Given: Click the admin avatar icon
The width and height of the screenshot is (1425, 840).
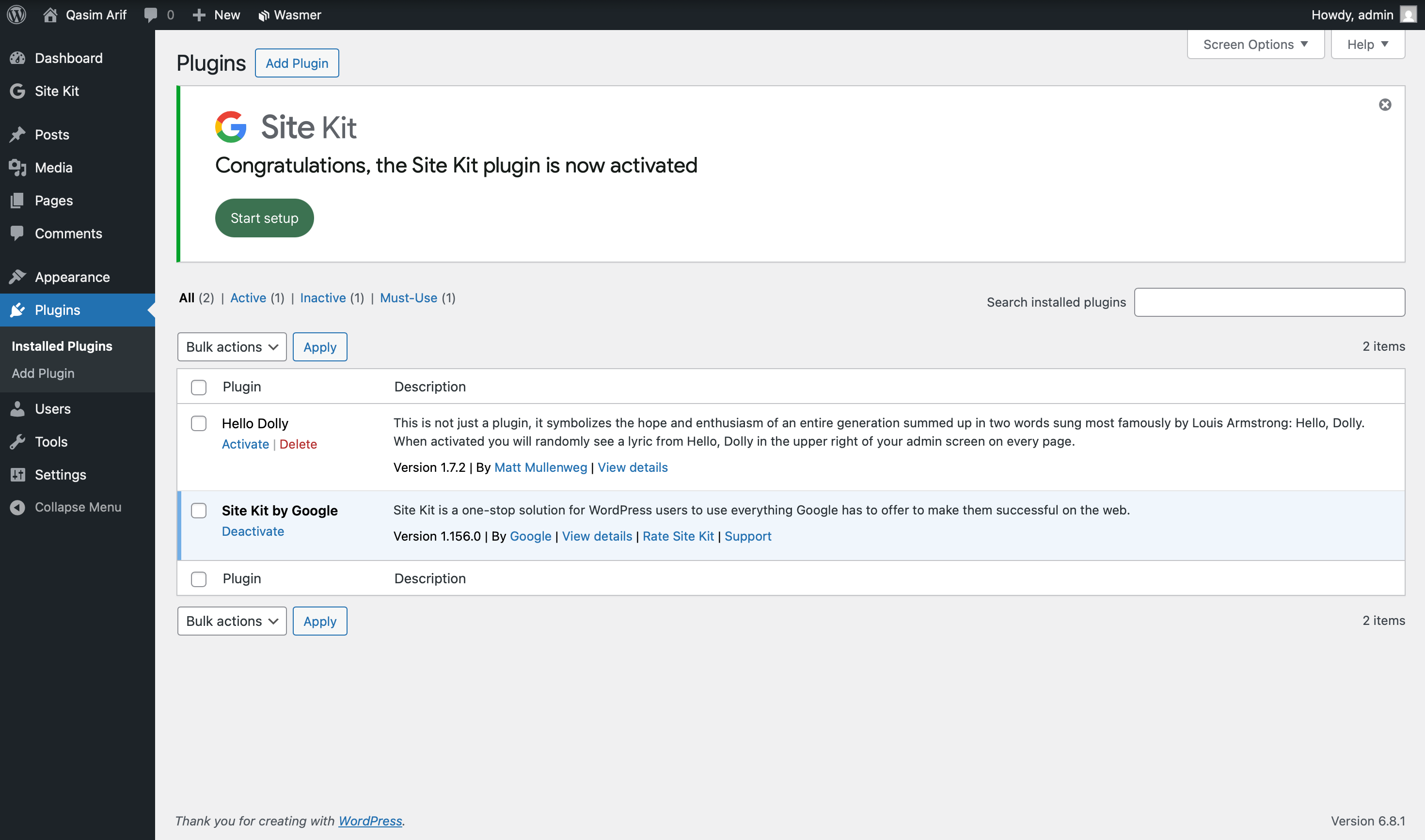Looking at the screenshot, I should tap(1408, 15).
